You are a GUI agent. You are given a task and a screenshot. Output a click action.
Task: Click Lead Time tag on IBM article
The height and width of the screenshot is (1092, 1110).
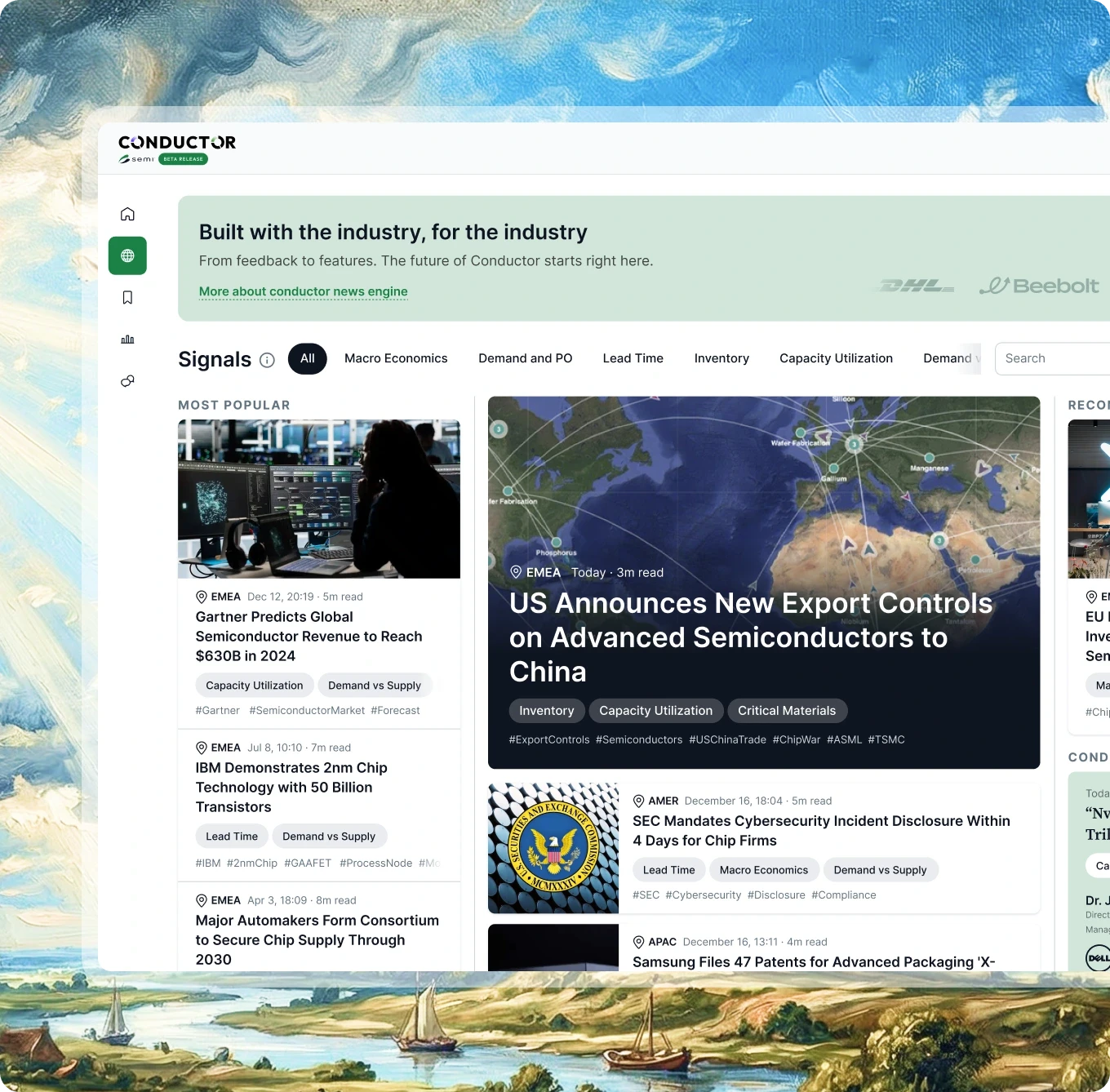pyautogui.click(x=232, y=837)
